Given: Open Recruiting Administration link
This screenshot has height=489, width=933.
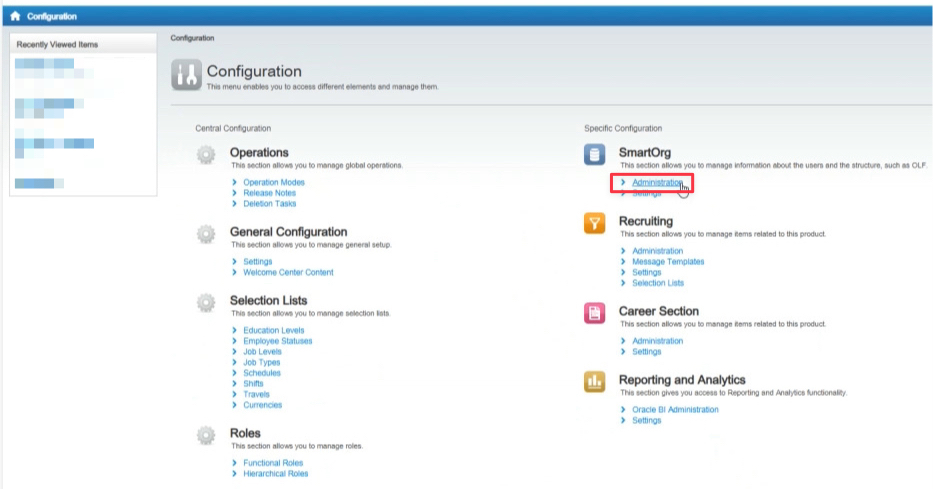Looking at the screenshot, I should pos(658,251).
